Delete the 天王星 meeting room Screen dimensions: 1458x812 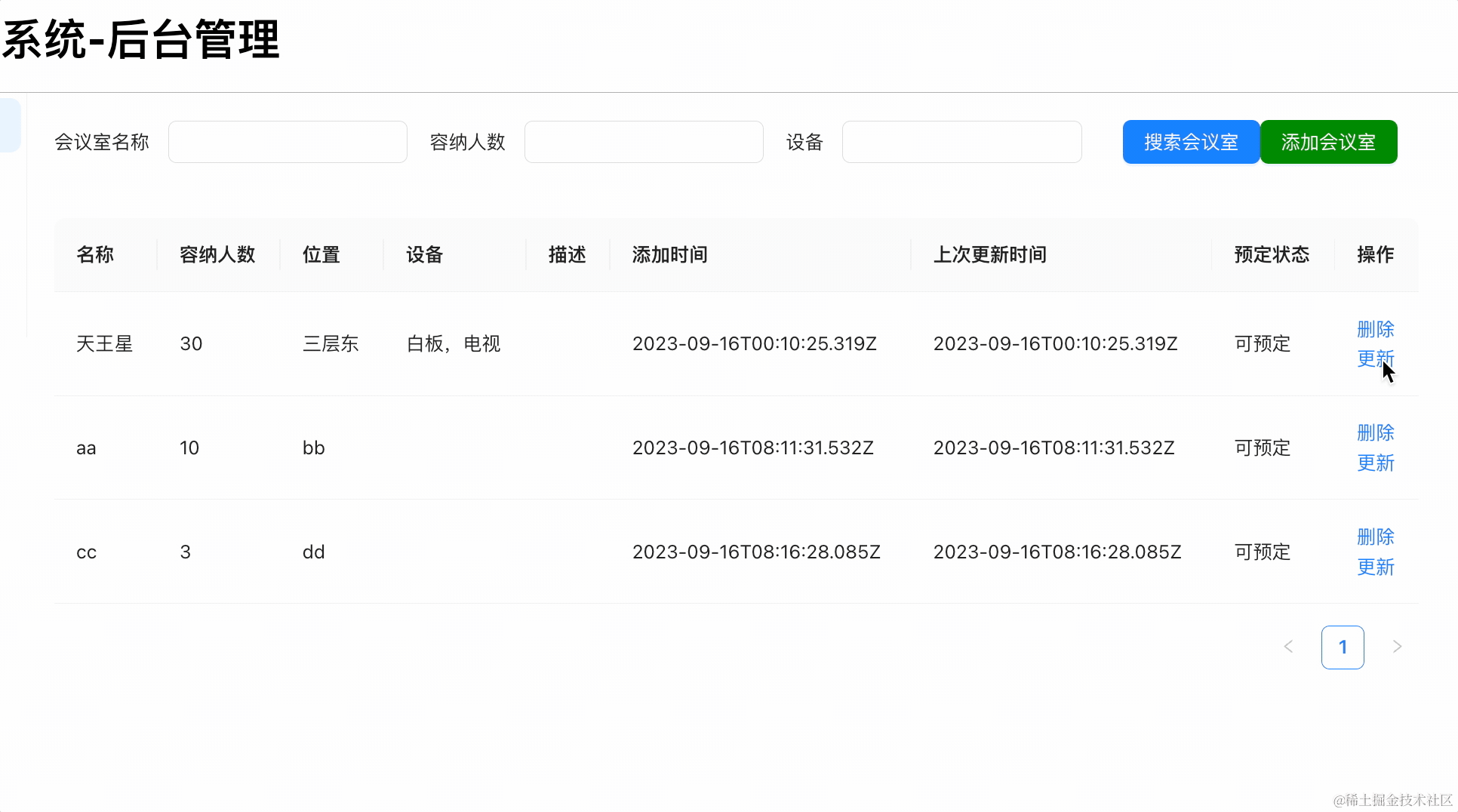(x=1375, y=329)
